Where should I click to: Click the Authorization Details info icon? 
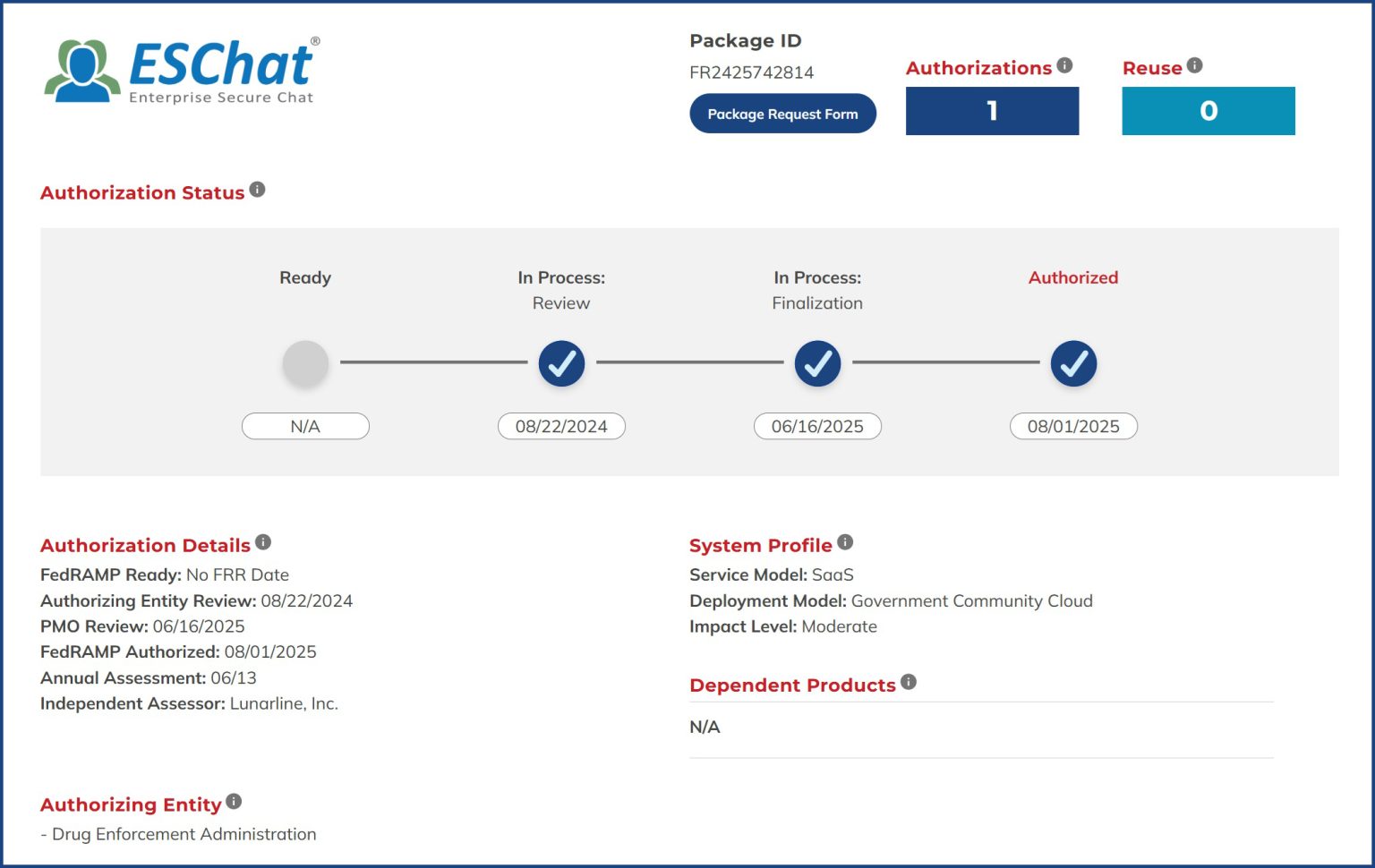pos(262,542)
